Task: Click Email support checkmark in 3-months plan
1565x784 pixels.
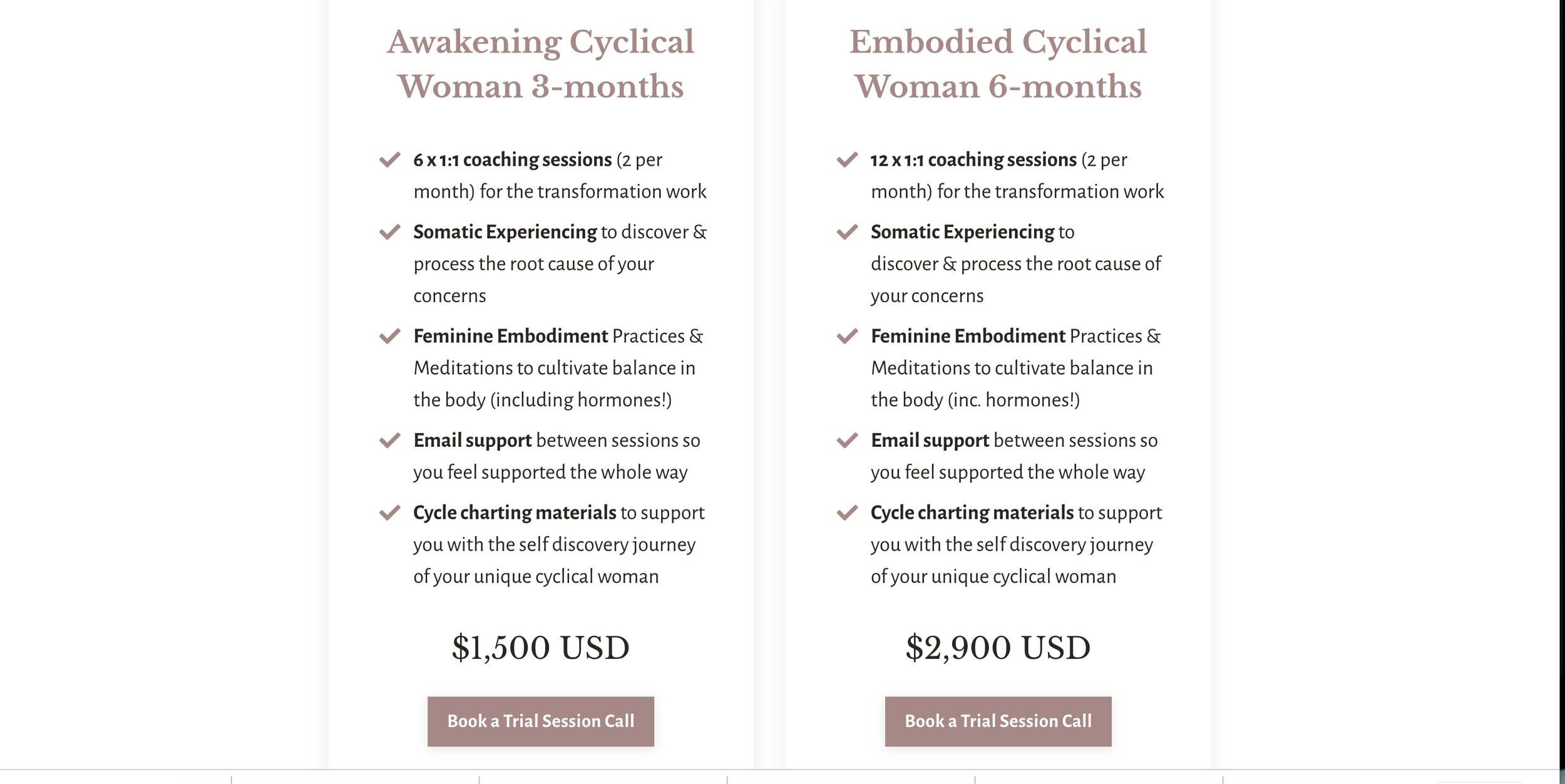Action: [x=389, y=440]
